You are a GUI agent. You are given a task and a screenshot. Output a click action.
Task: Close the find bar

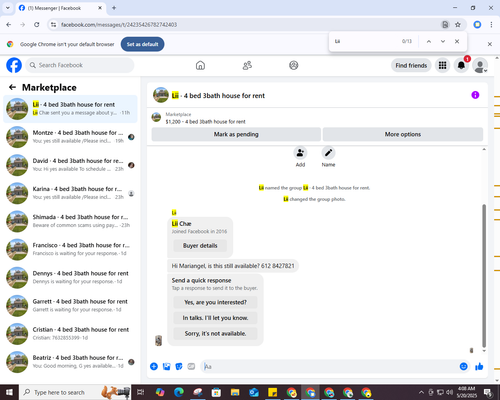457,41
